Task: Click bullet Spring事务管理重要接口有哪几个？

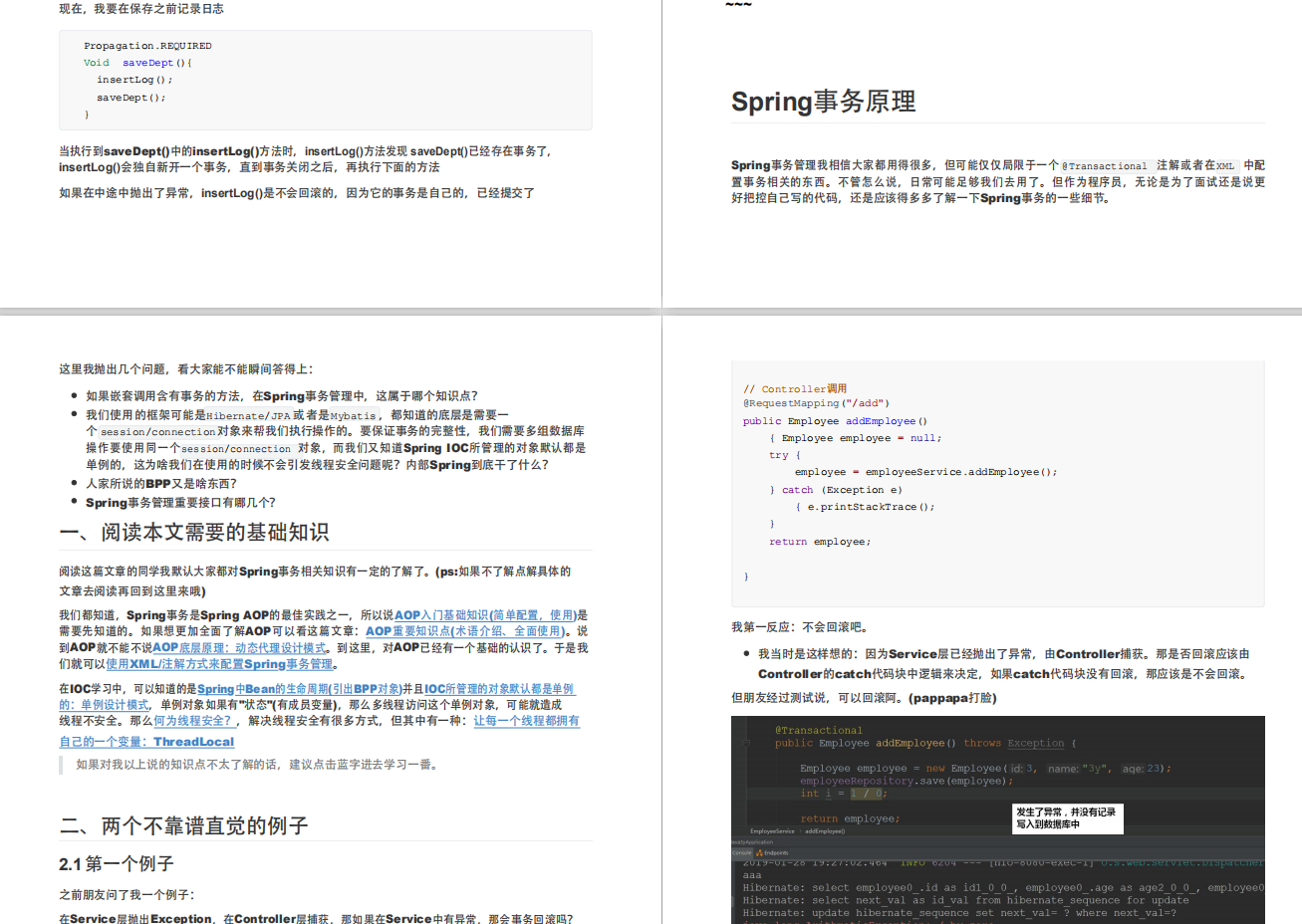Action: pos(180,503)
